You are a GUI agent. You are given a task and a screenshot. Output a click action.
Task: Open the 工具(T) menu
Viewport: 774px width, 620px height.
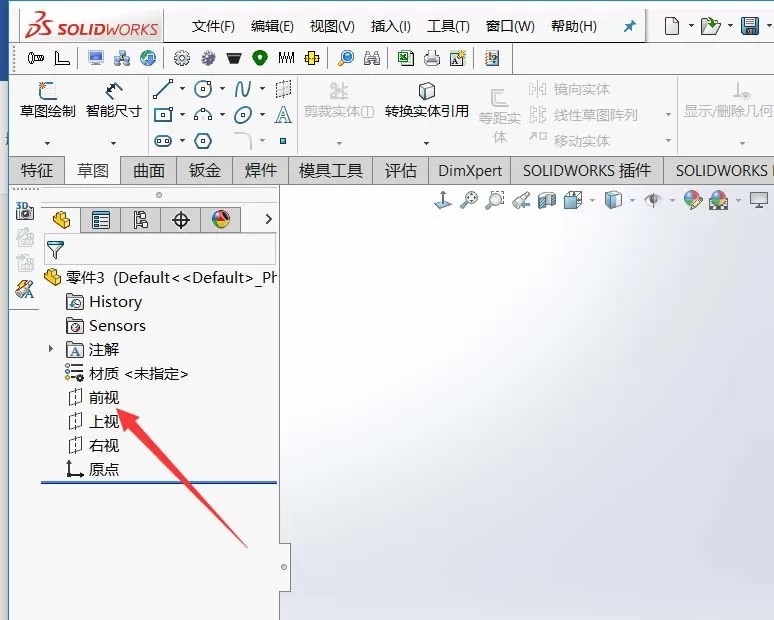[448, 26]
